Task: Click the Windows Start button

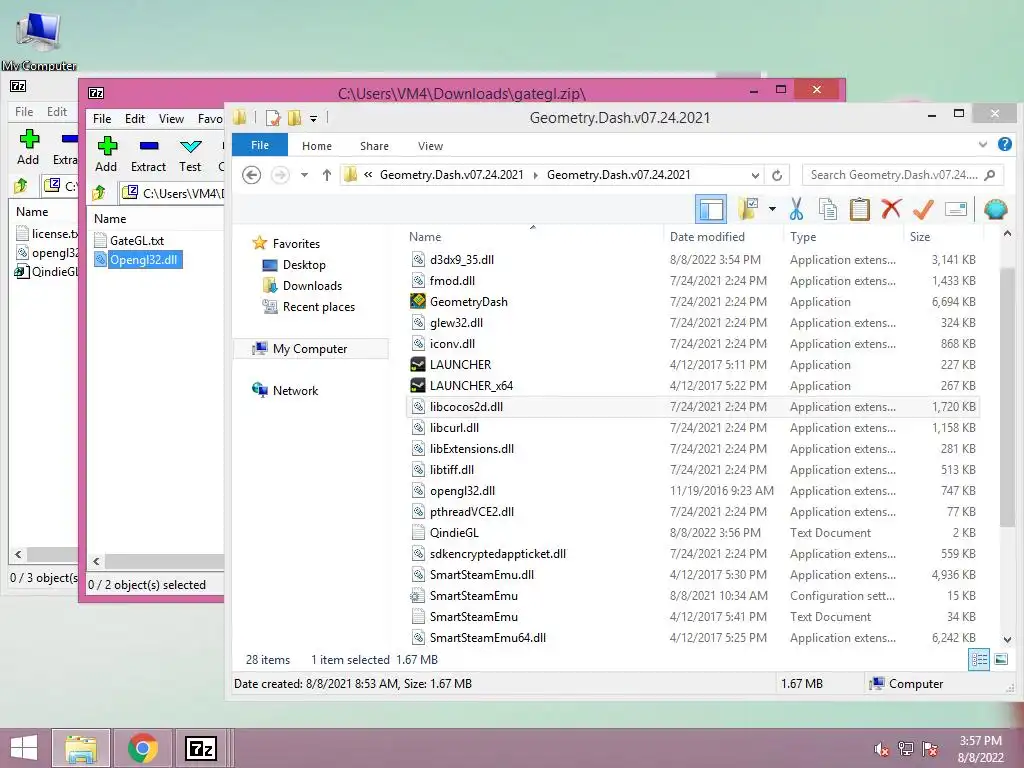Action: point(24,748)
